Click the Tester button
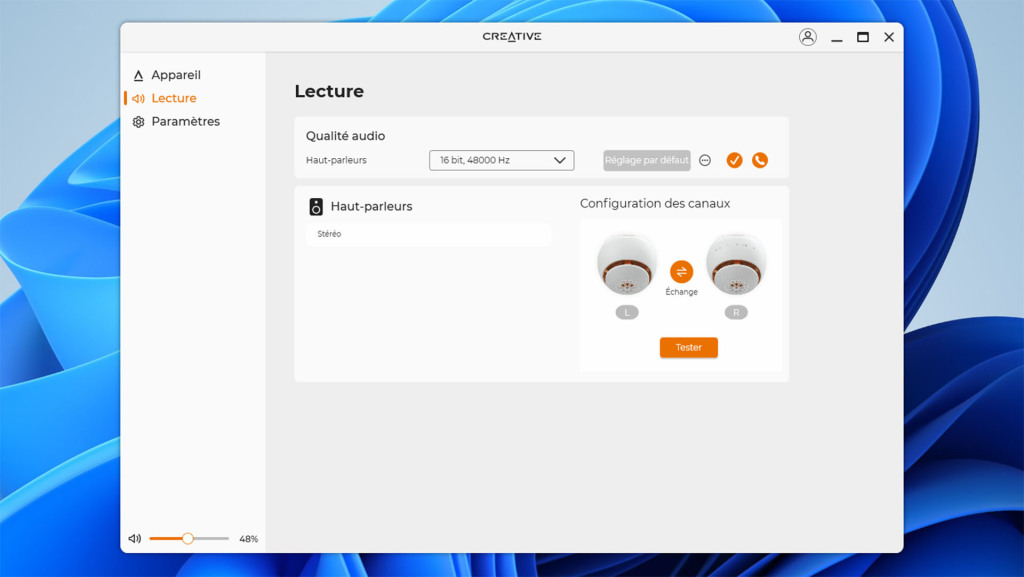Image resolution: width=1024 pixels, height=577 pixels. pyautogui.click(x=688, y=347)
